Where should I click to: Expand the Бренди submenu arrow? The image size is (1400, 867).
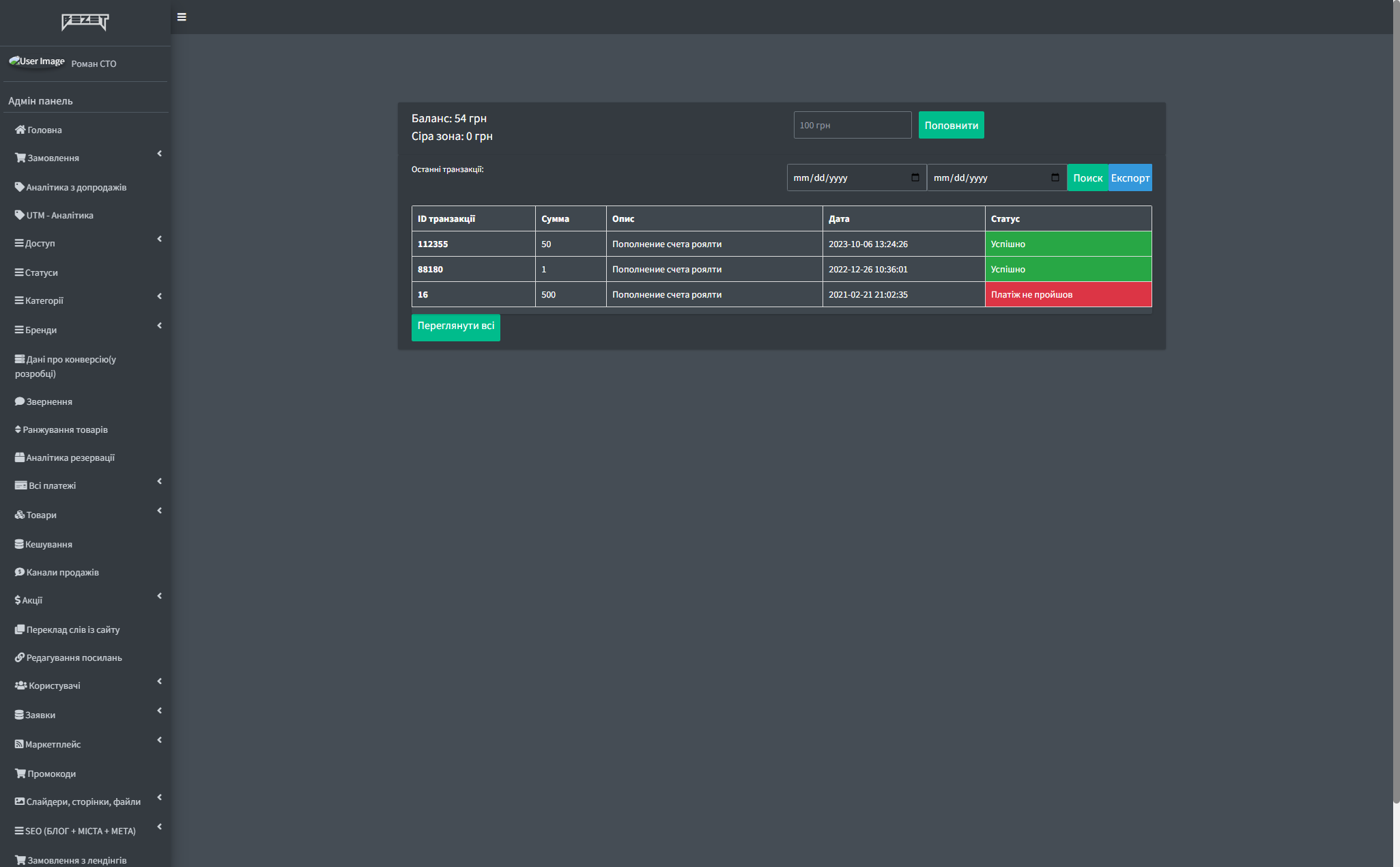coord(160,326)
